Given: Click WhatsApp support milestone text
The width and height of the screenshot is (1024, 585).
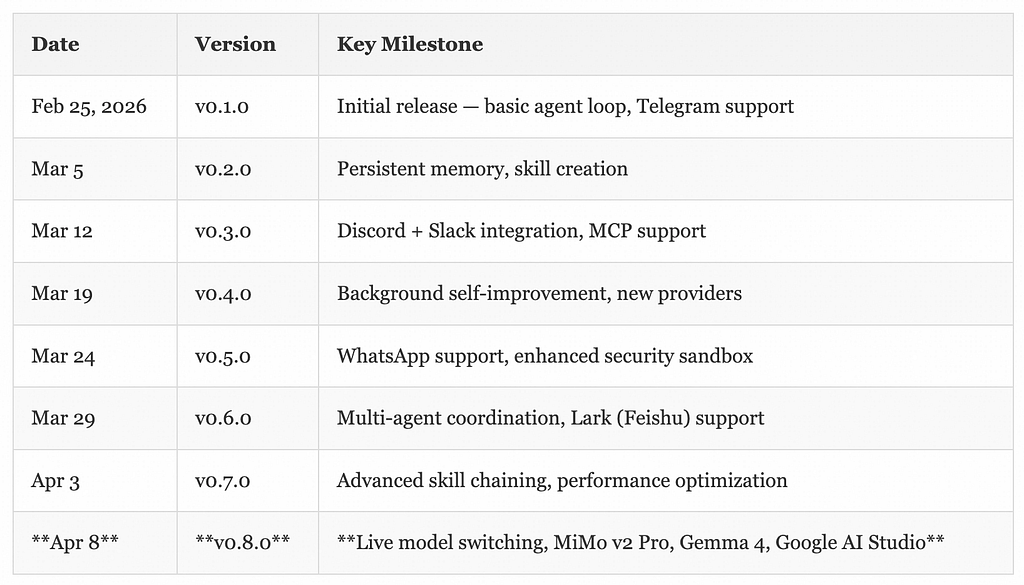Looking at the screenshot, I should (545, 356).
